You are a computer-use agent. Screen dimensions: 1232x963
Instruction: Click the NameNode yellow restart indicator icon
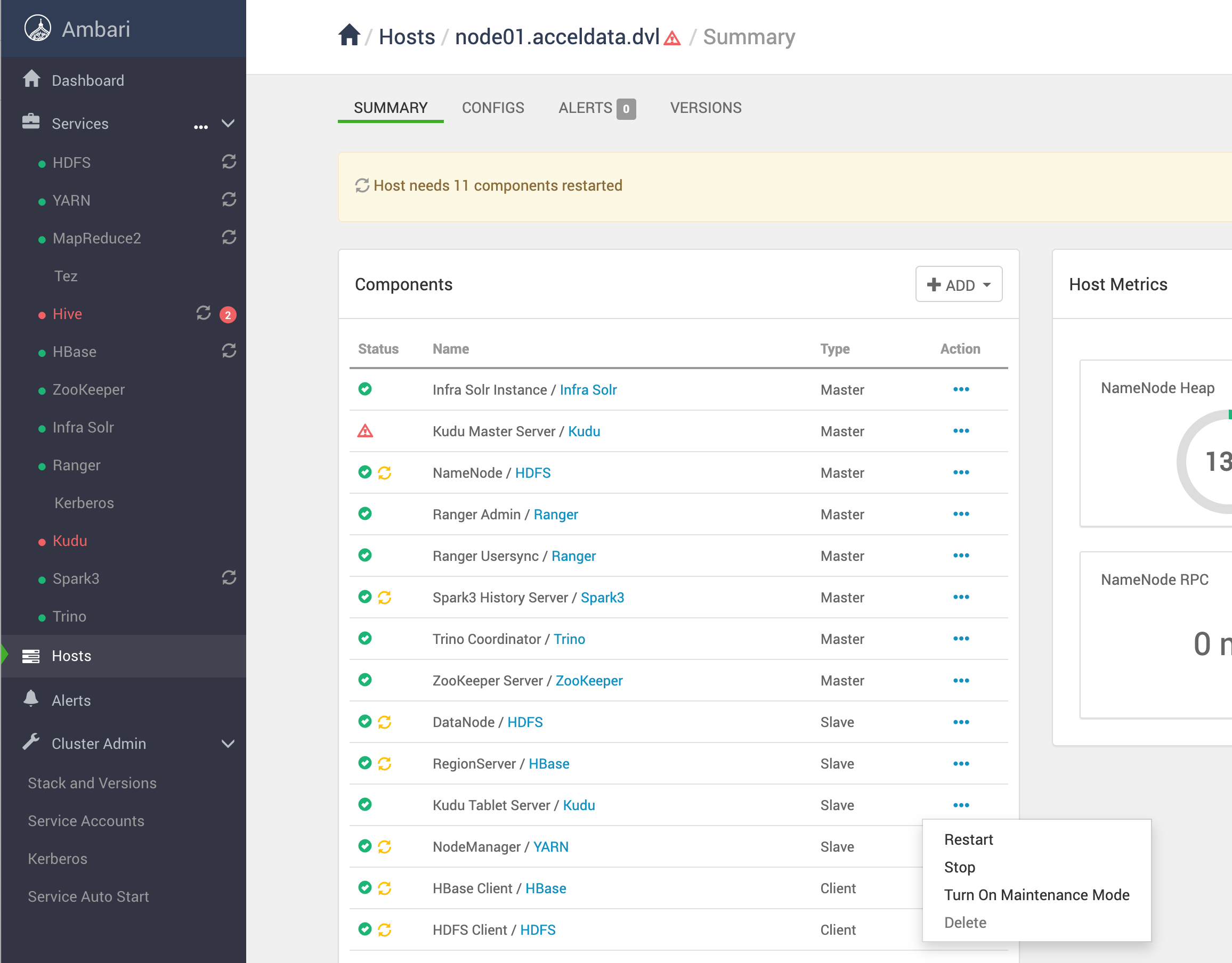[x=385, y=472]
